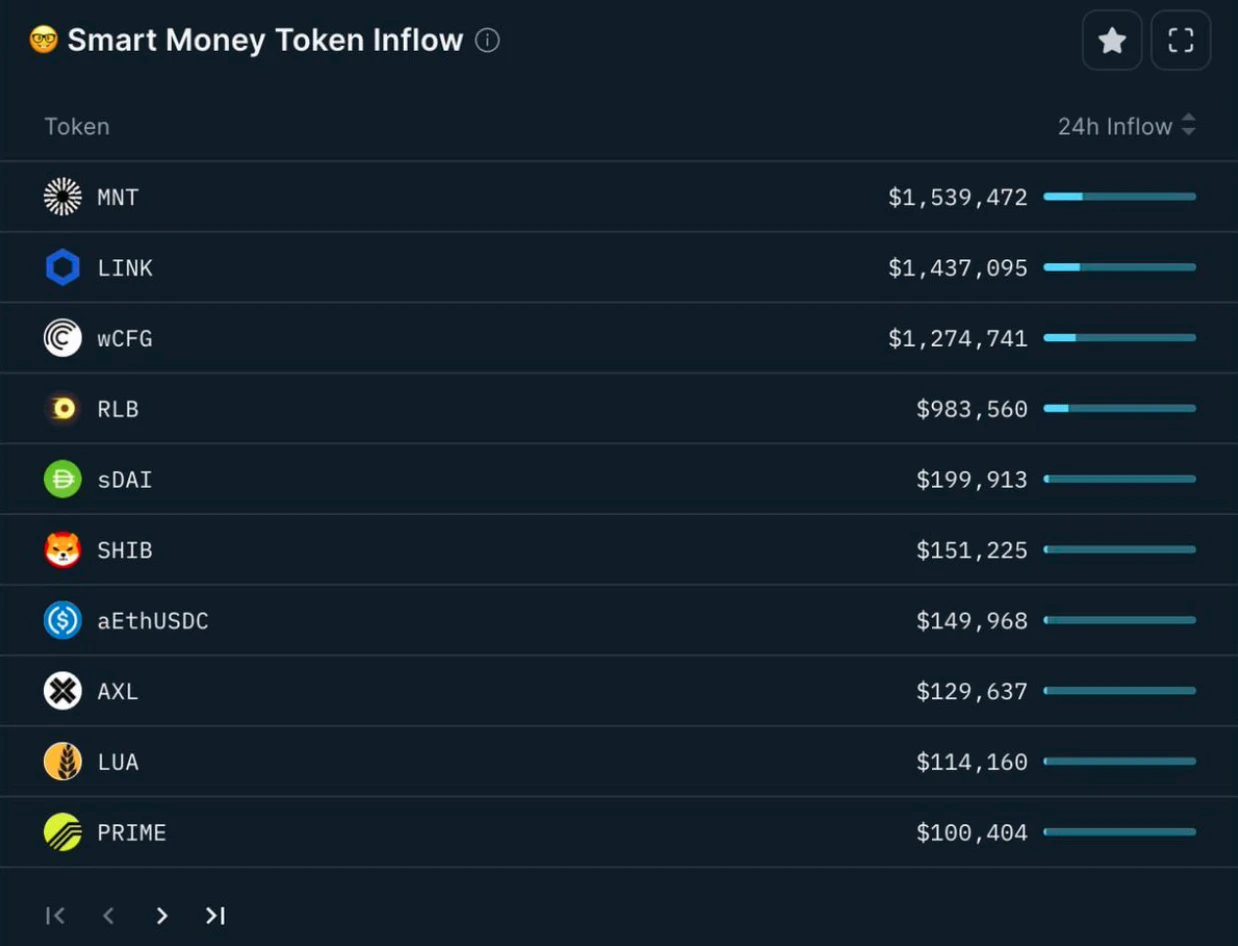Select the LUA token name
1238x946 pixels.
coord(118,762)
